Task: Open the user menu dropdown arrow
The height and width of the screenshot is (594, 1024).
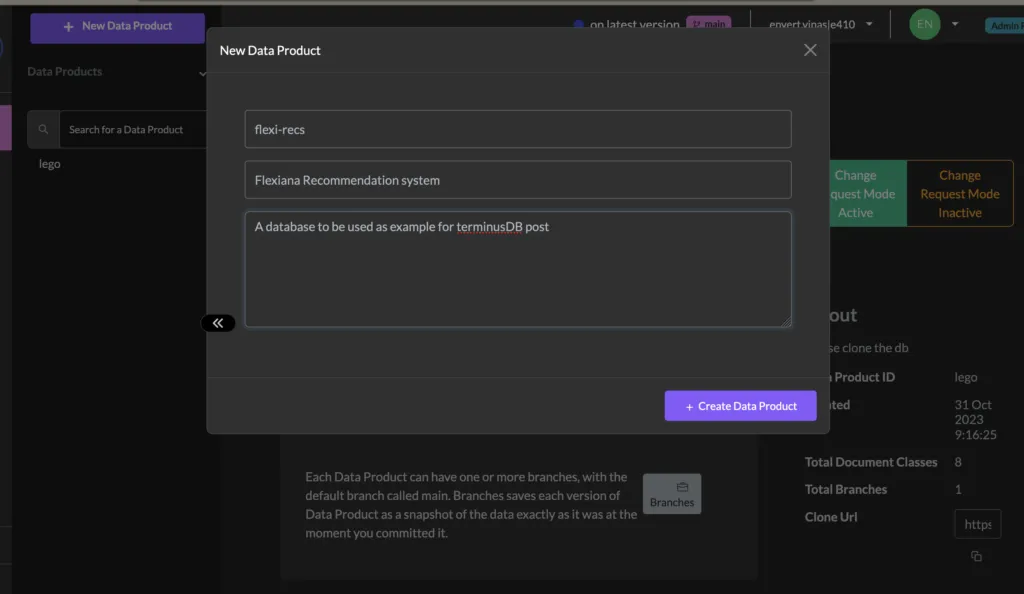Action: [x=955, y=24]
